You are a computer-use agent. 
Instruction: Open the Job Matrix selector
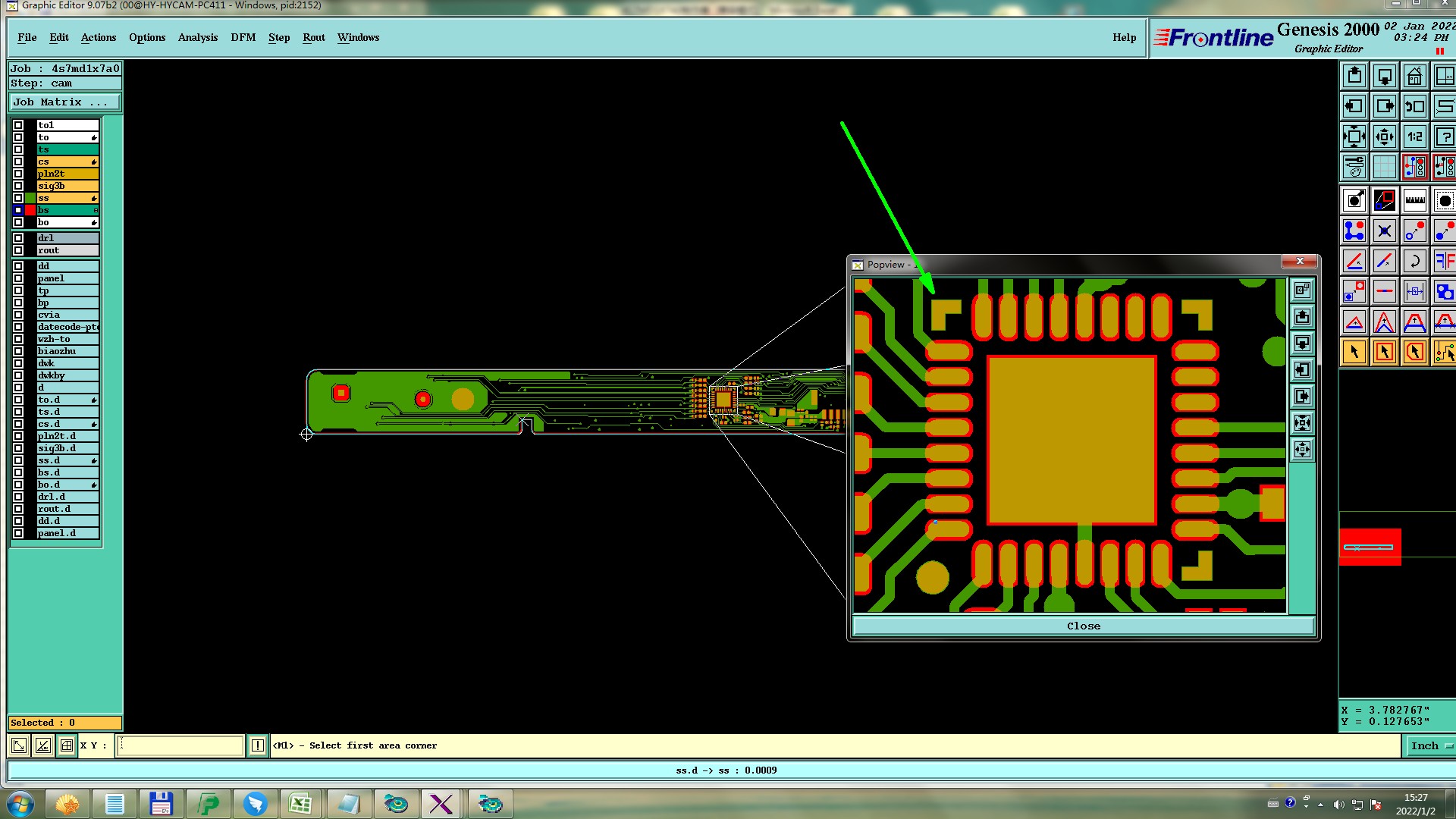(x=64, y=102)
